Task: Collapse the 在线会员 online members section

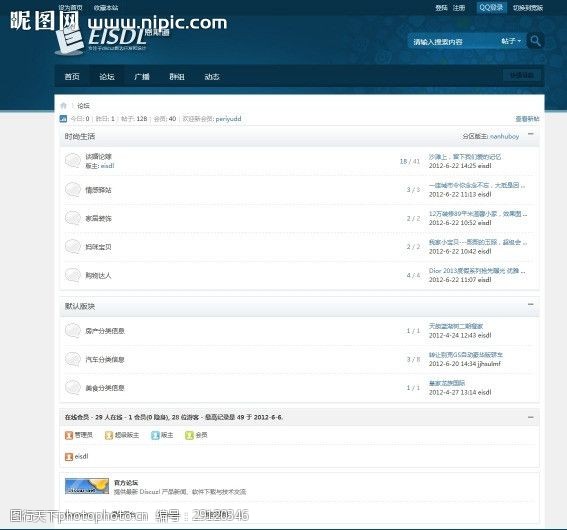Action: coord(530,417)
